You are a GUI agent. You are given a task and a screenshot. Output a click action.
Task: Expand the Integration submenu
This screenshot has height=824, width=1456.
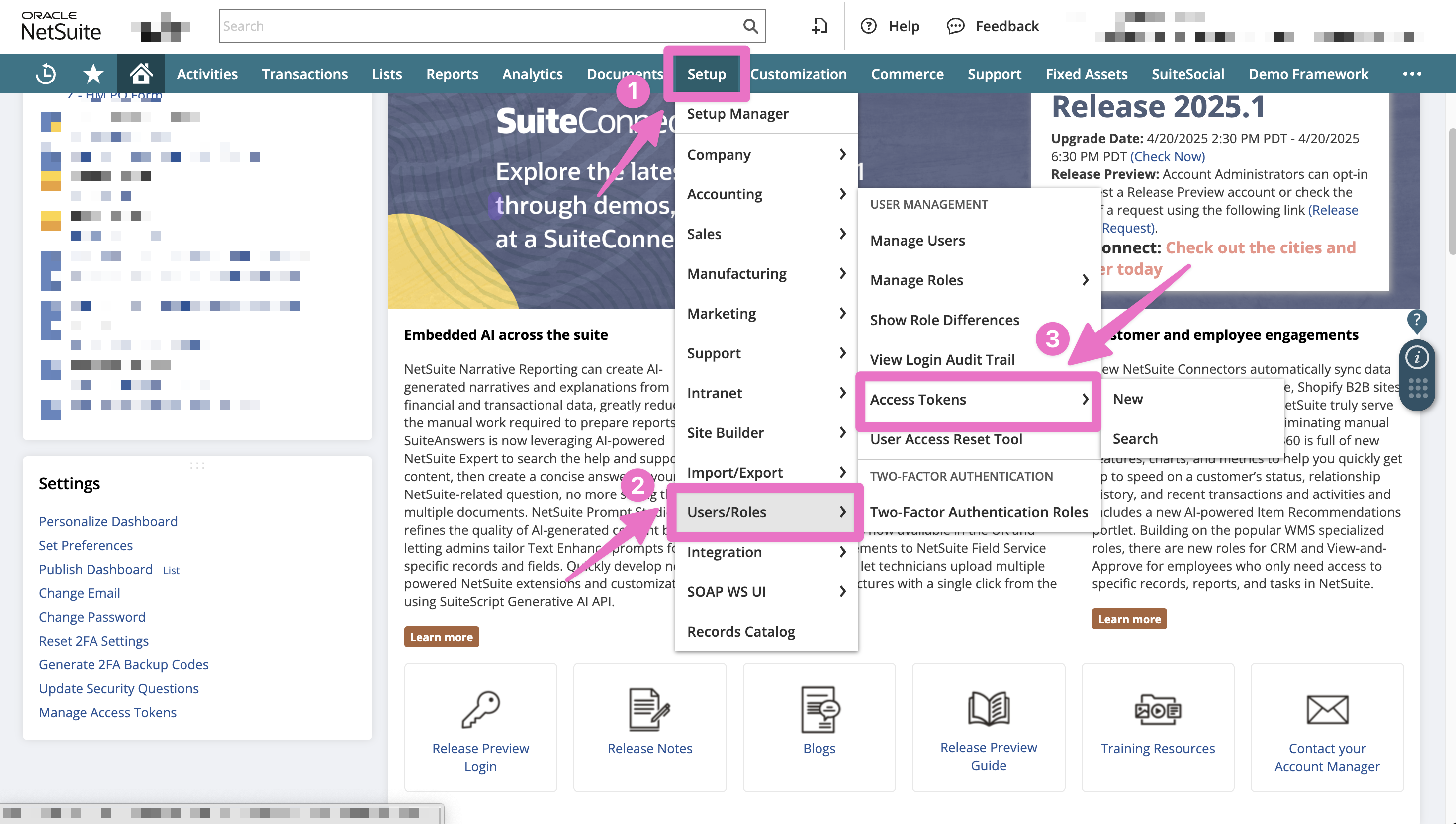tap(766, 552)
